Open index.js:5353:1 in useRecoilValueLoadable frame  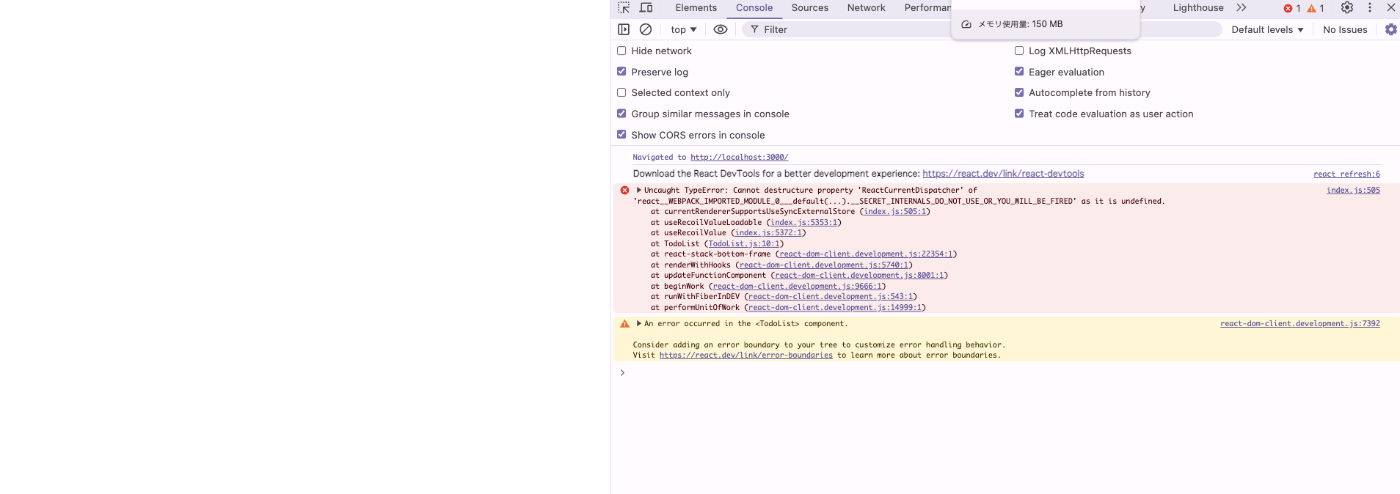coord(803,222)
